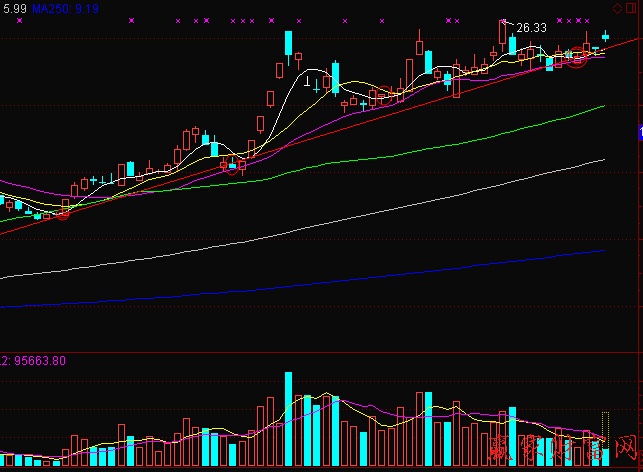The width and height of the screenshot is (643, 472).
Task: Click the rightmost red circle marker on chart
Action: tap(577, 58)
